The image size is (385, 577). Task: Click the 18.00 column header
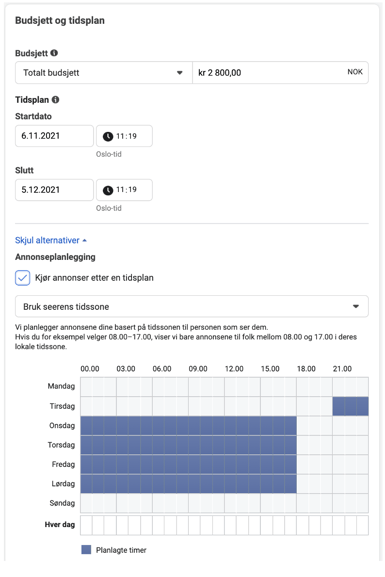306,369
